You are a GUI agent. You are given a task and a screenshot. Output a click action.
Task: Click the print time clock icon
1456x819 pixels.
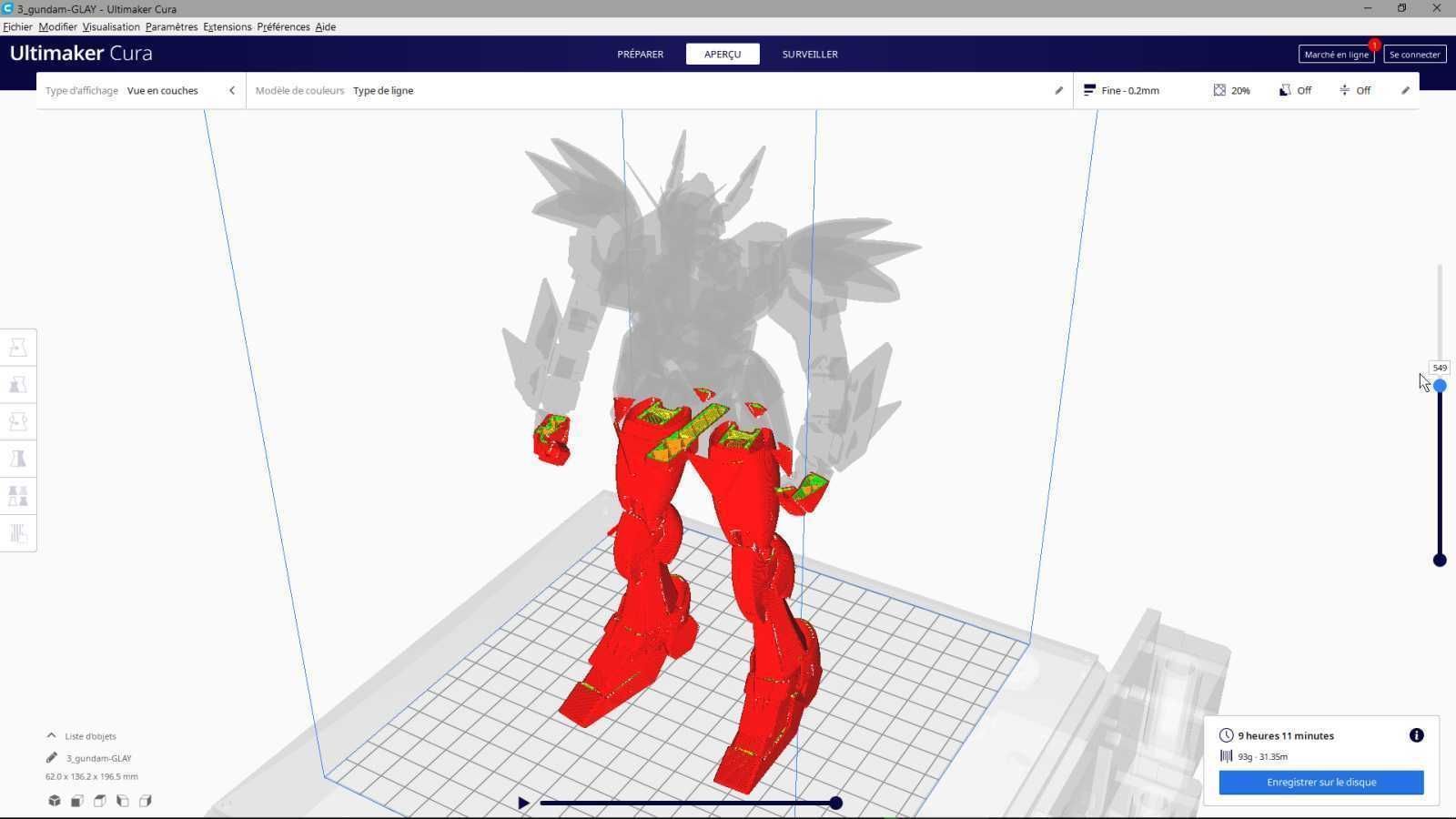click(x=1227, y=735)
